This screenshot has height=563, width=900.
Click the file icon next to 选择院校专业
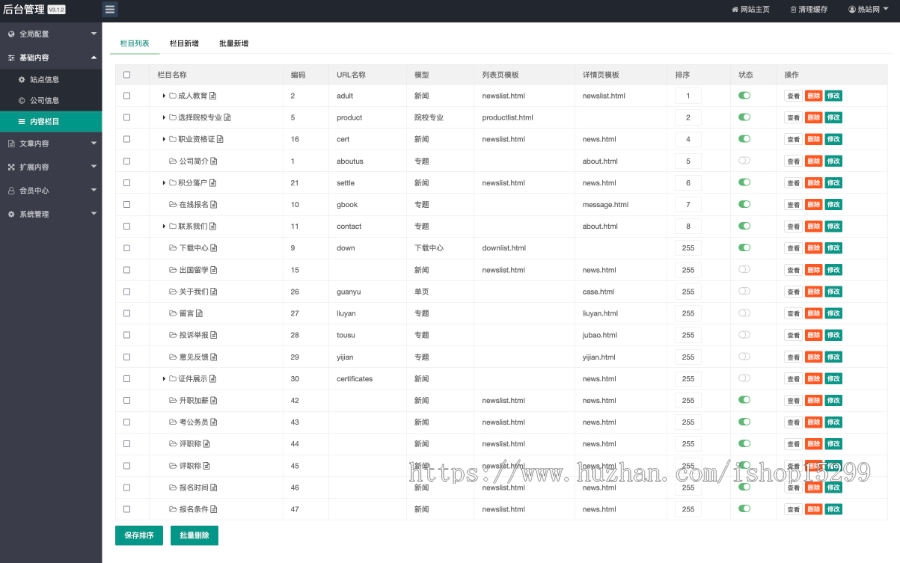(227, 118)
